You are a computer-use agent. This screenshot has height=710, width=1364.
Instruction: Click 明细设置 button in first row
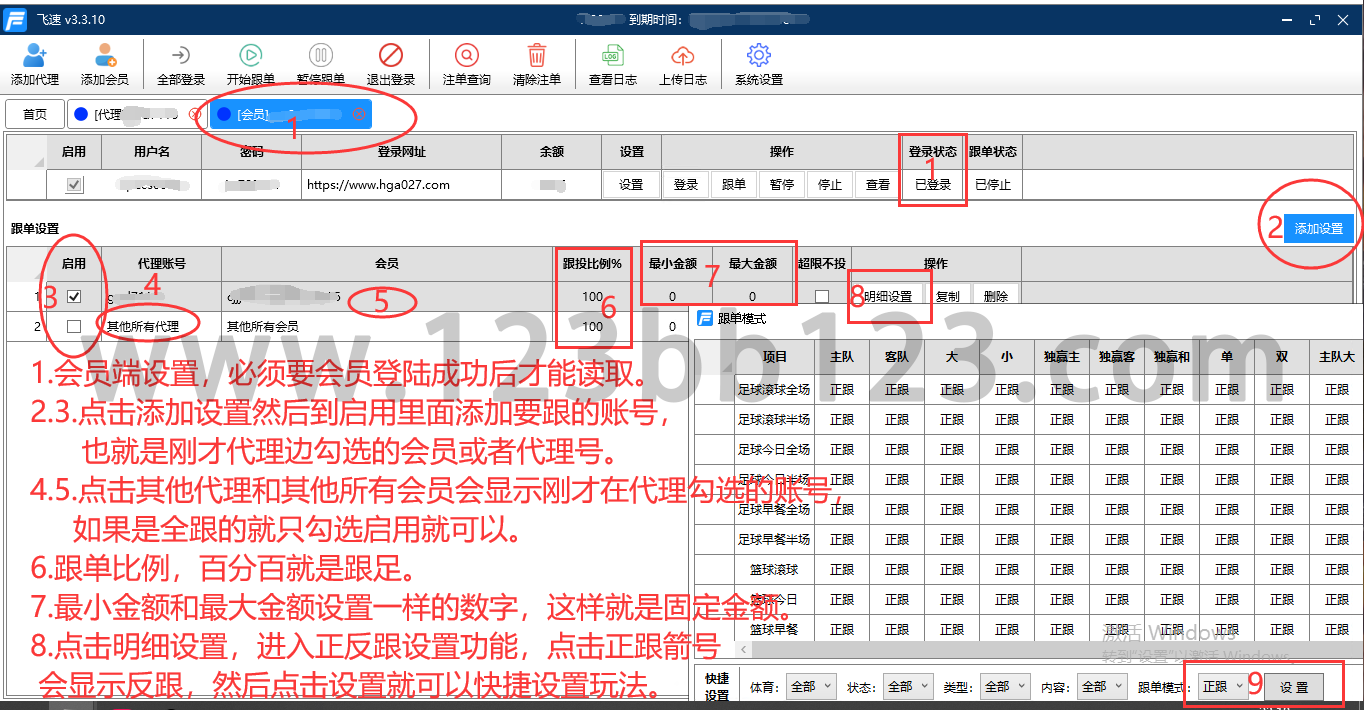coord(887,297)
